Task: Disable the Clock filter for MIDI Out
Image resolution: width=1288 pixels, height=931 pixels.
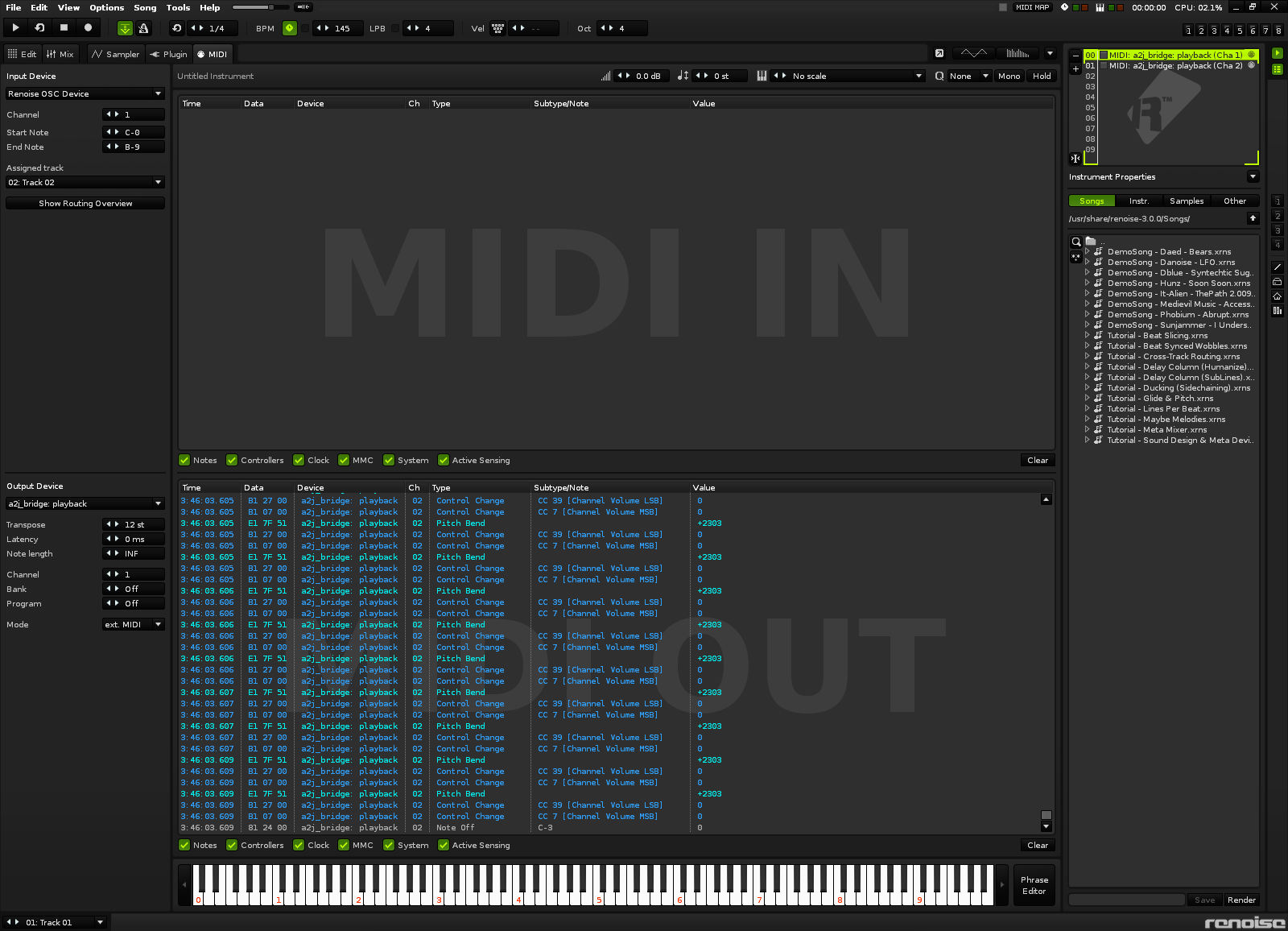Action: 299,845
